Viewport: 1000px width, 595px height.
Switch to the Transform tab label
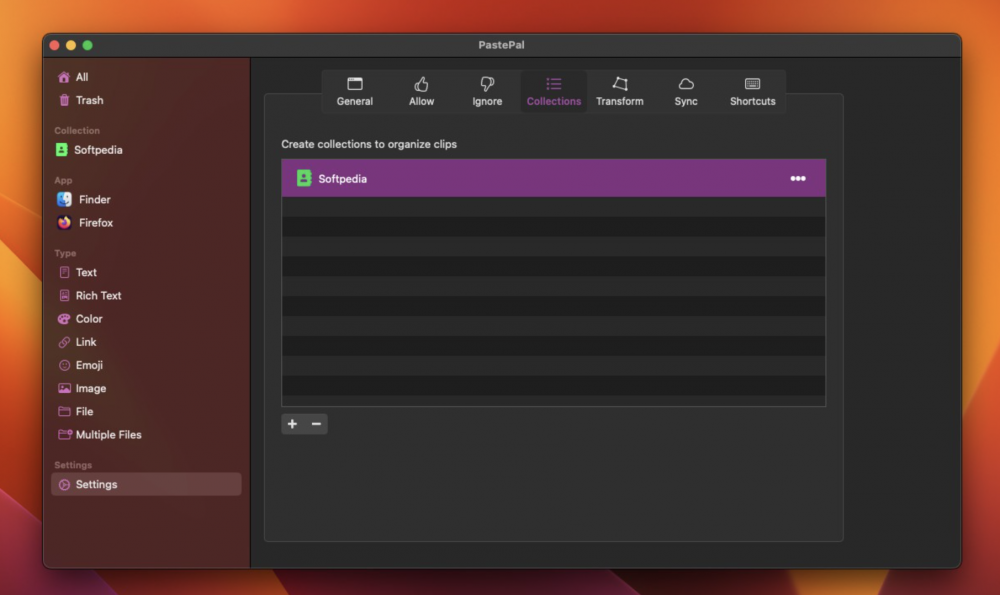620,101
